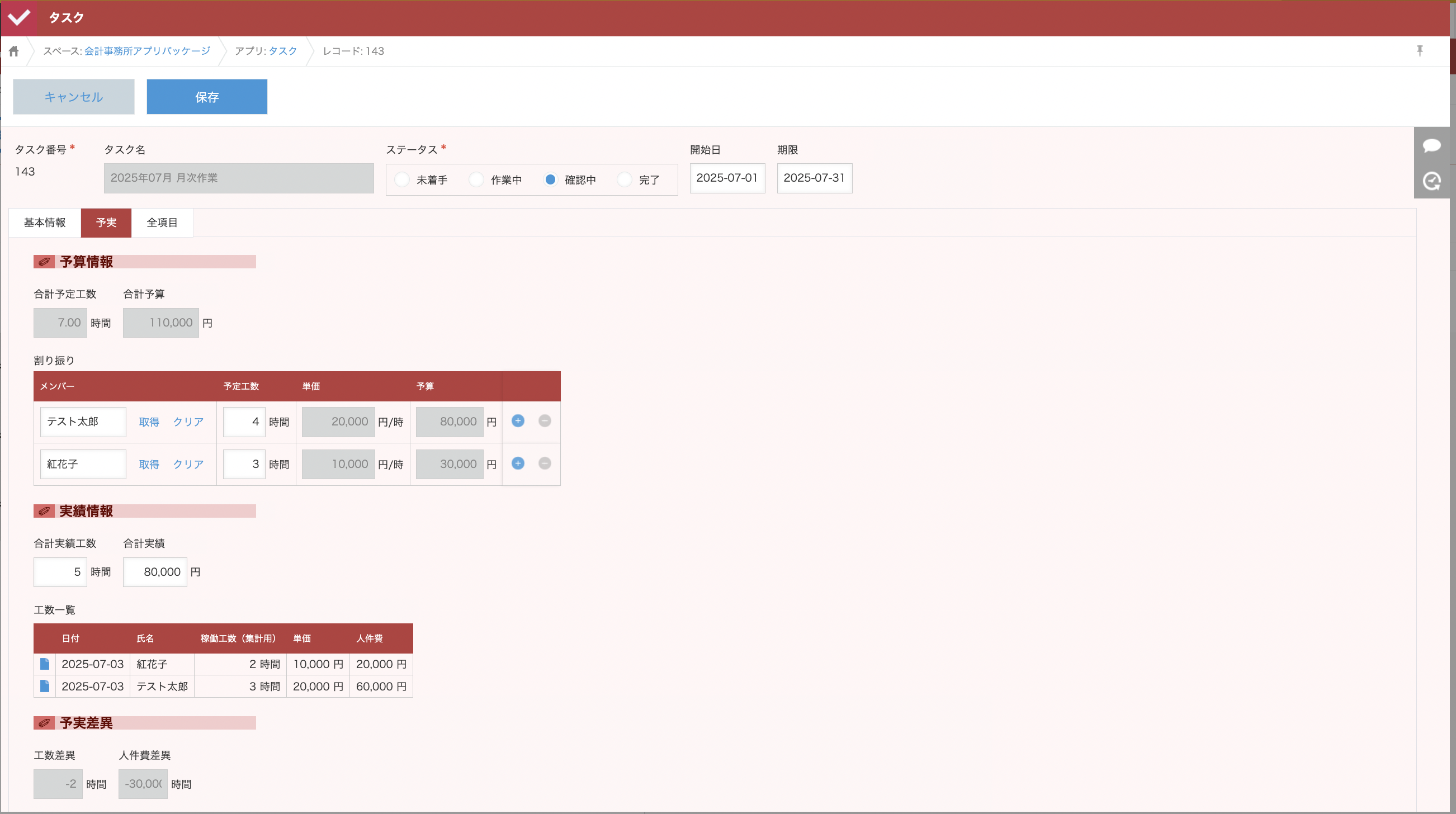This screenshot has width=1456, height=814.
Task: Switch to the 全項目 tab
Action: coord(162,223)
